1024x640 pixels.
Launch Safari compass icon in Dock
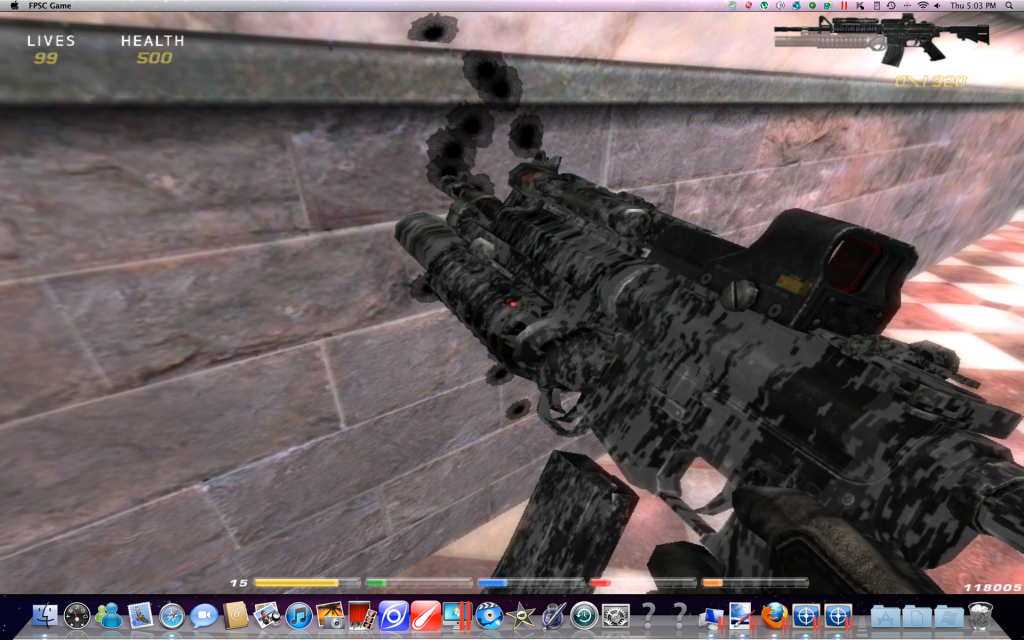click(172, 616)
